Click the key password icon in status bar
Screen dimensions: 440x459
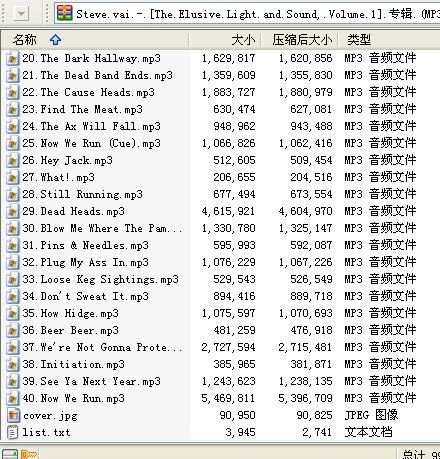[x=29, y=454]
